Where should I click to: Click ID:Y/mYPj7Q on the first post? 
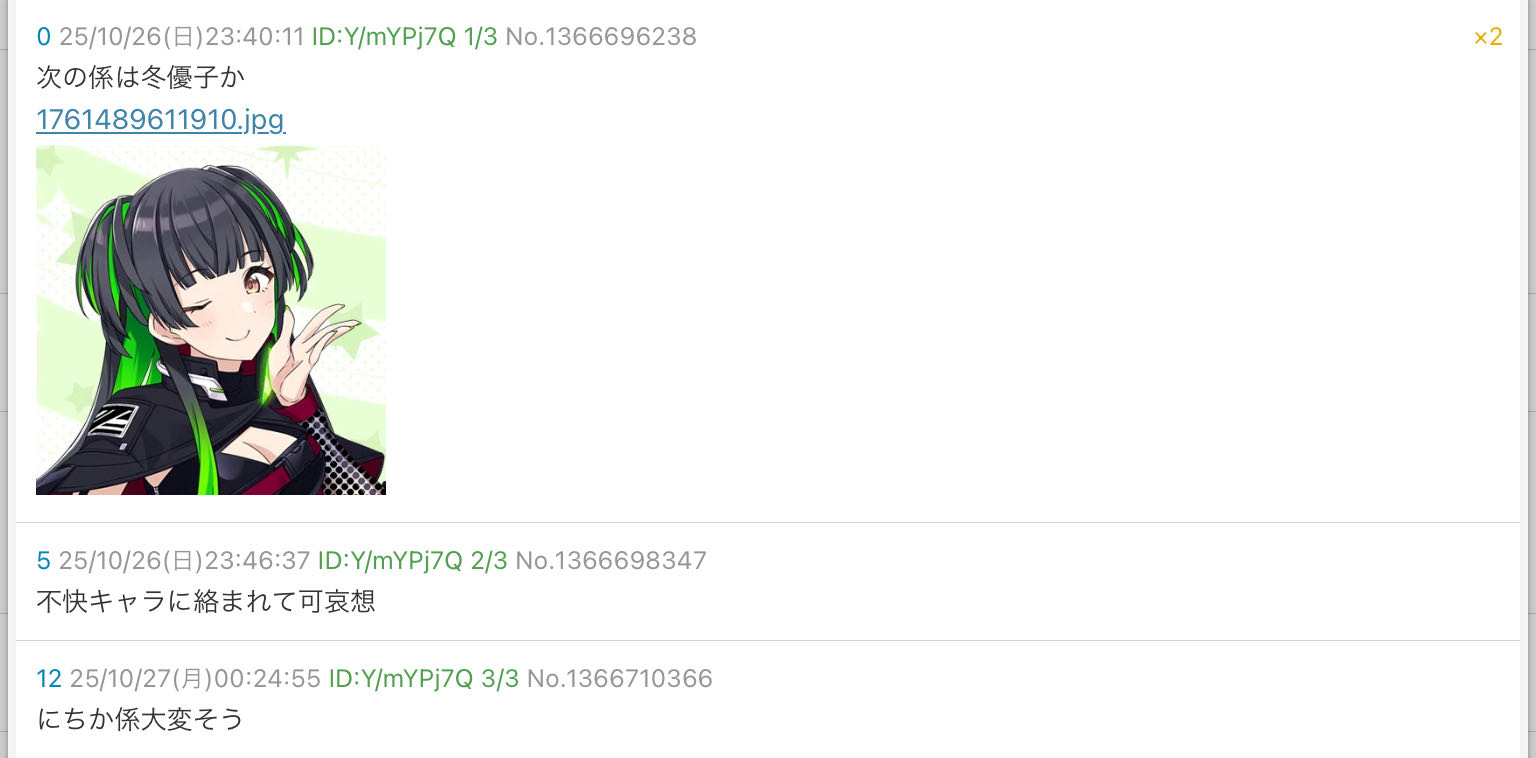pos(384,38)
